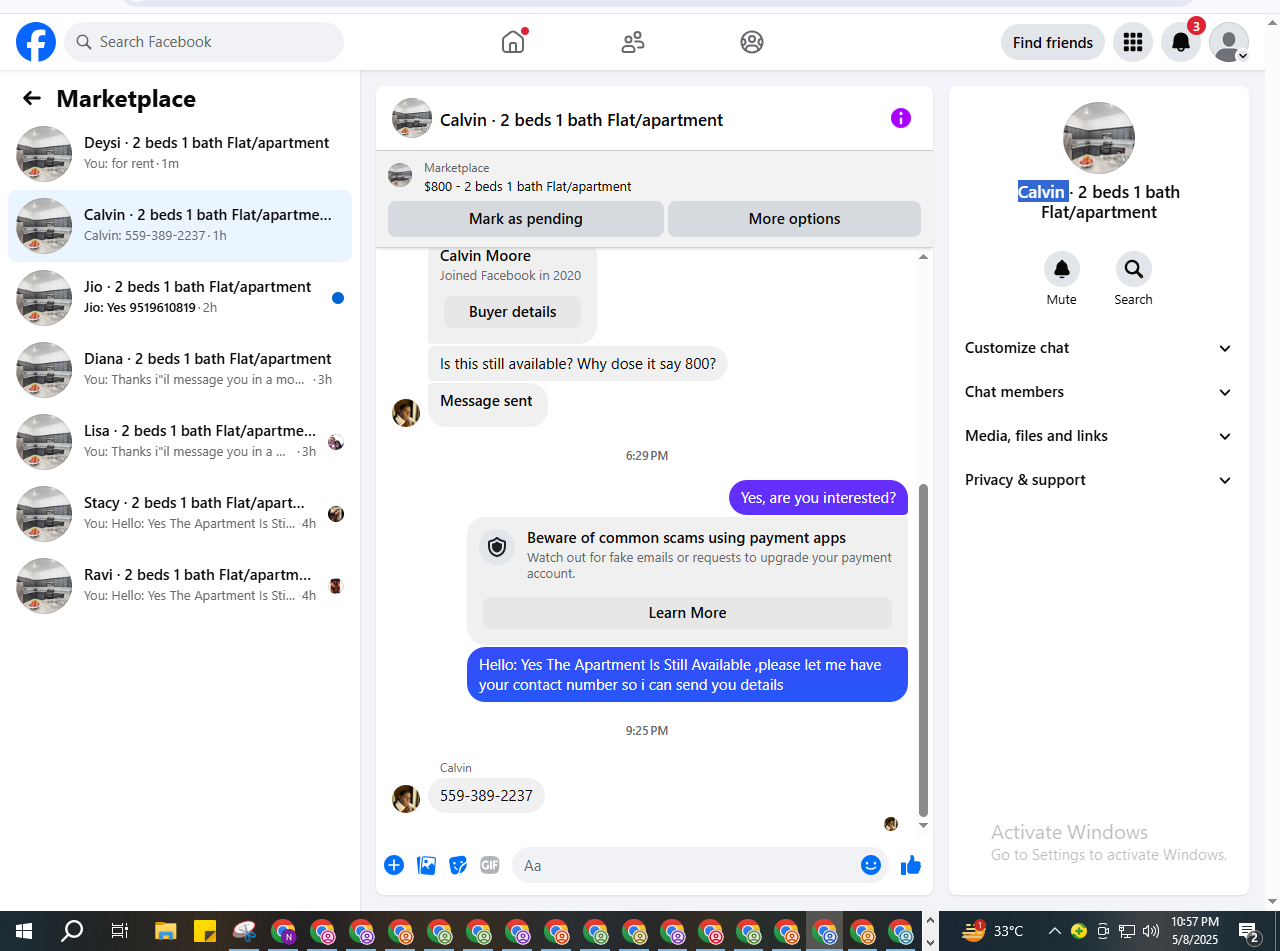Expand the Chat members section
1280x951 pixels.
point(1099,392)
